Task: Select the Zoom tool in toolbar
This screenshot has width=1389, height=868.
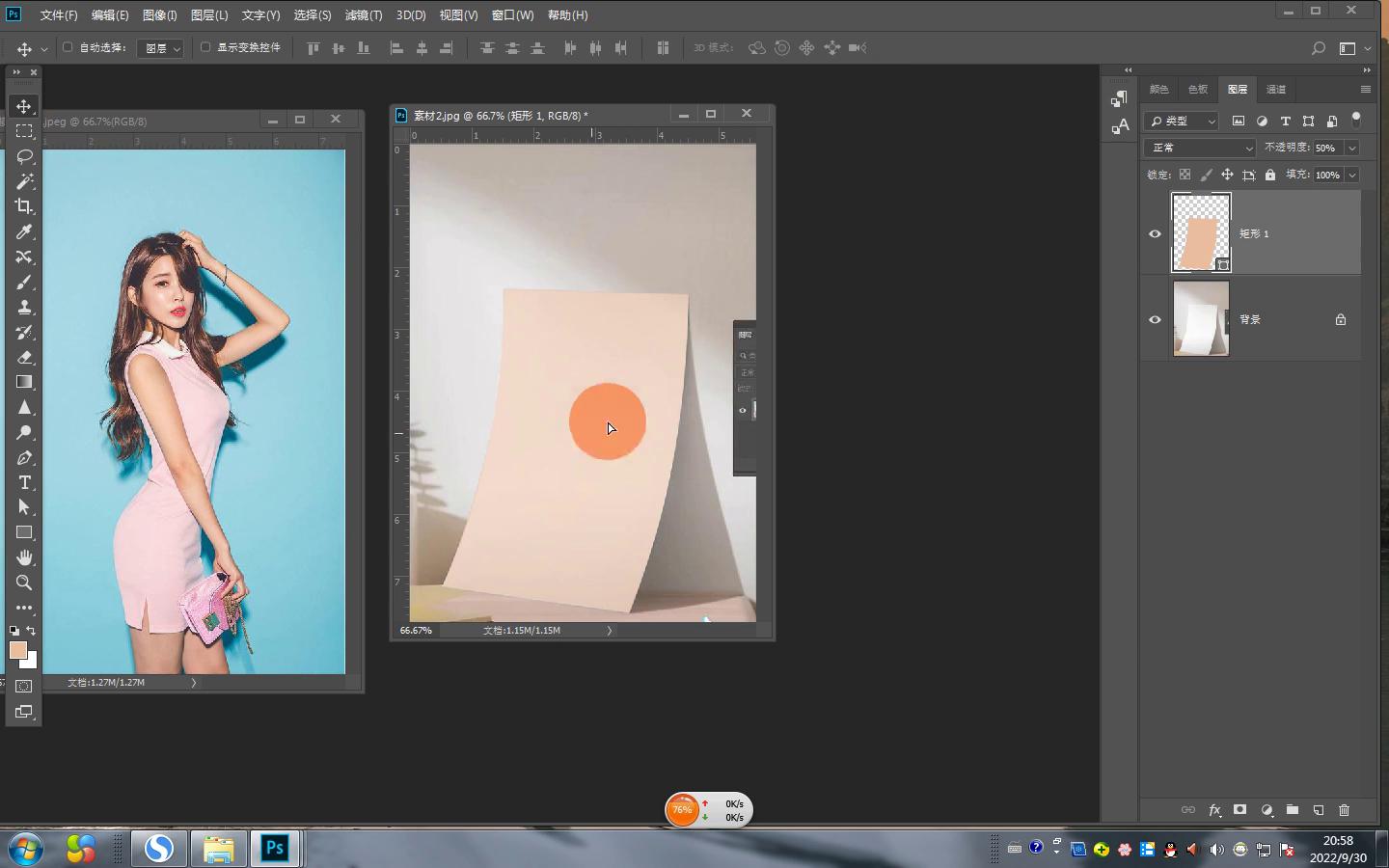Action: click(x=24, y=583)
